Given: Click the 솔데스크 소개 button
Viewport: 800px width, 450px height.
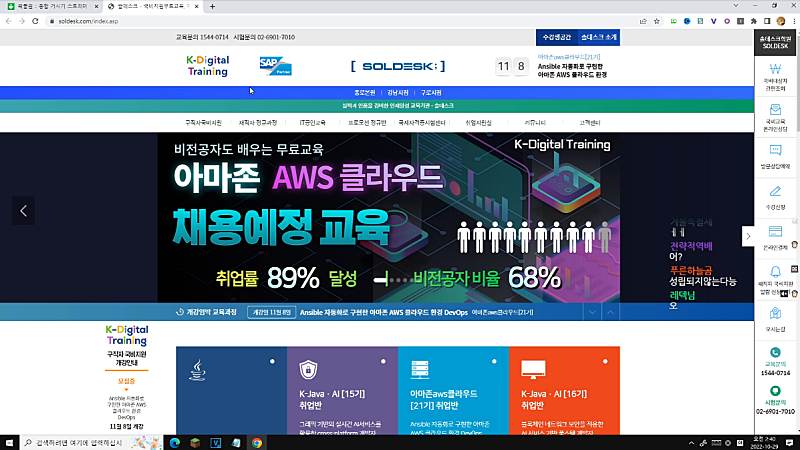Looking at the screenshot, I should pos(599,37).
